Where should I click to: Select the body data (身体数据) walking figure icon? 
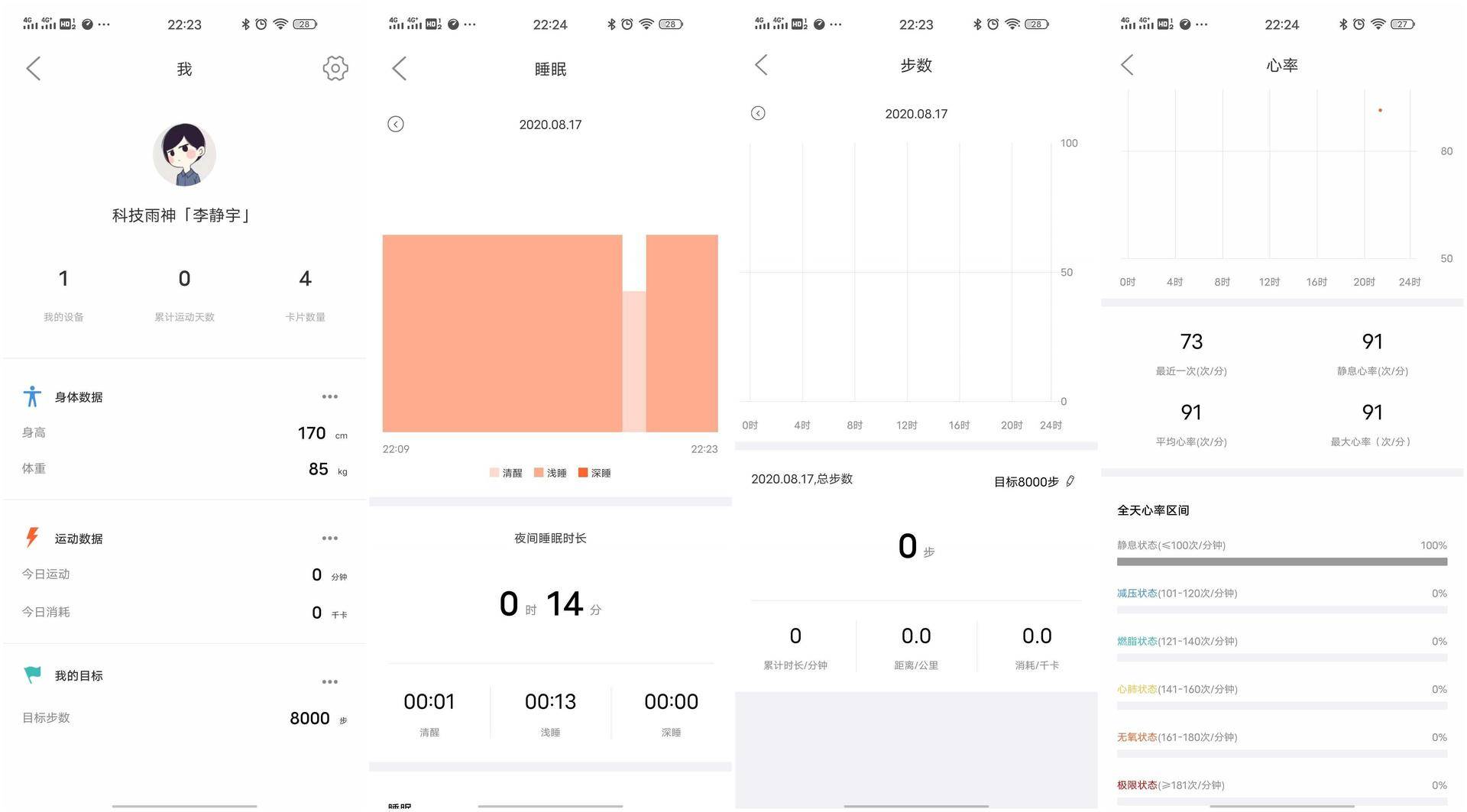[31, 396]
